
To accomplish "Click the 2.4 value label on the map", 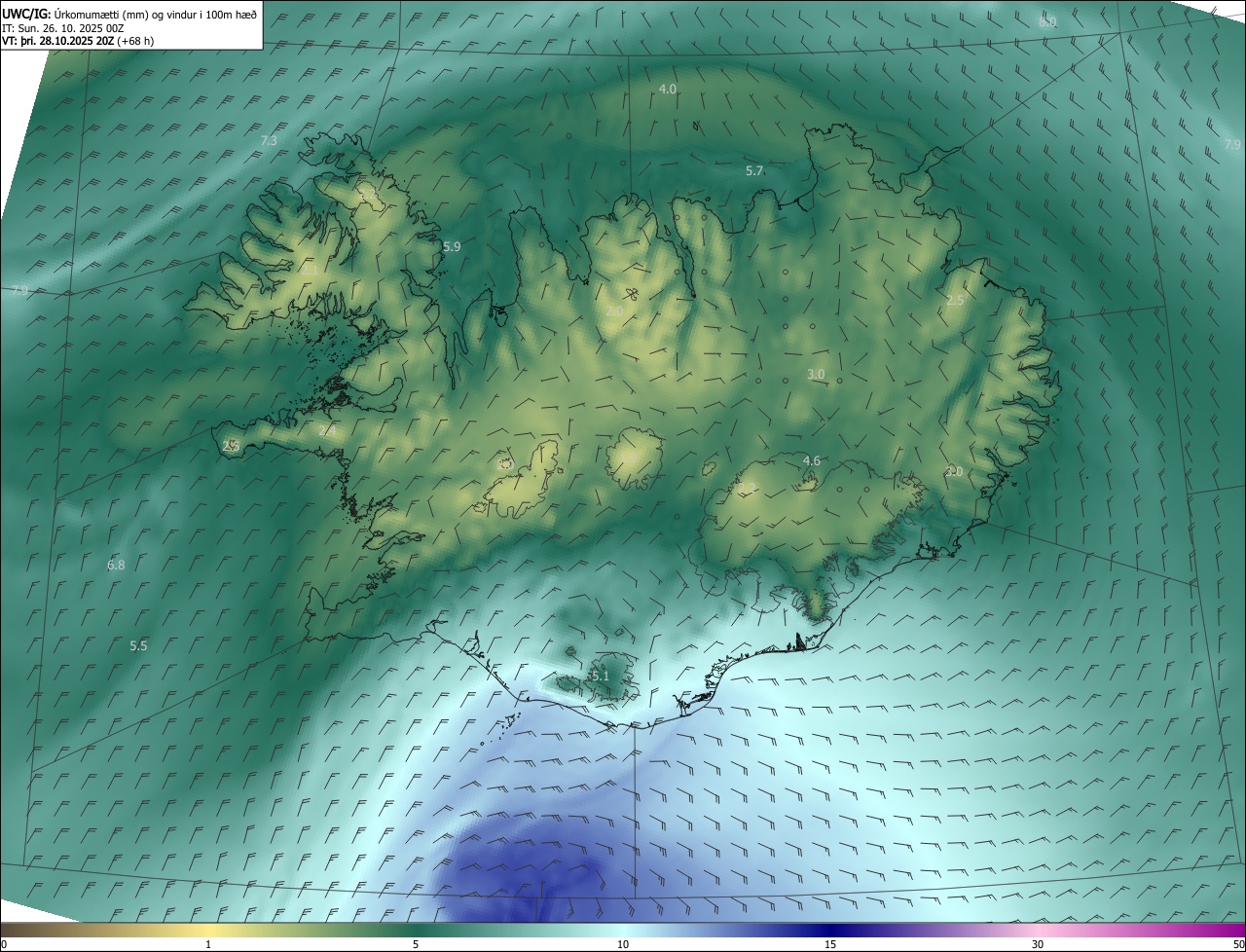I will [327, 429].
